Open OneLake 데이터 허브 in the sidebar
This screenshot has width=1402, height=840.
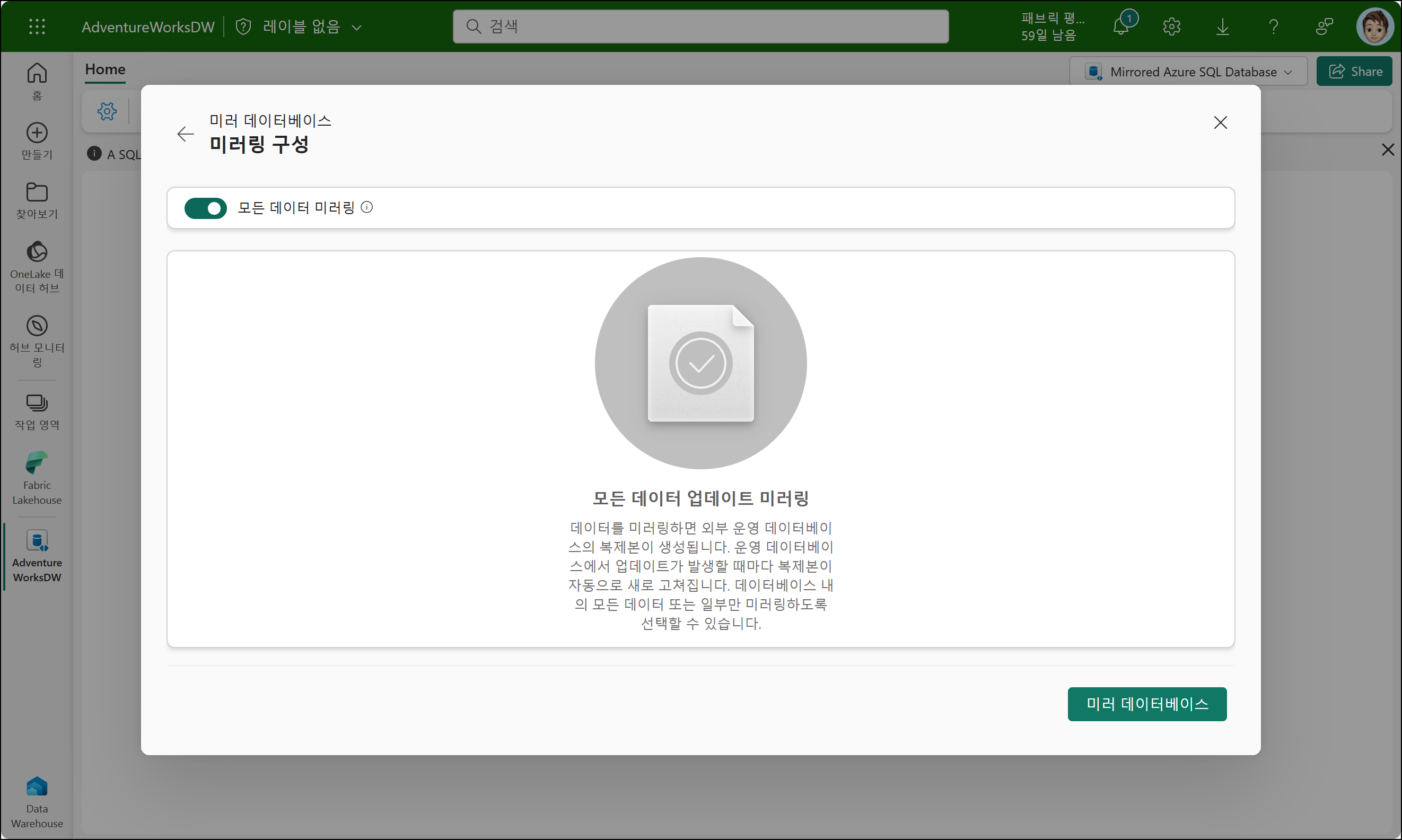[37, 267]
